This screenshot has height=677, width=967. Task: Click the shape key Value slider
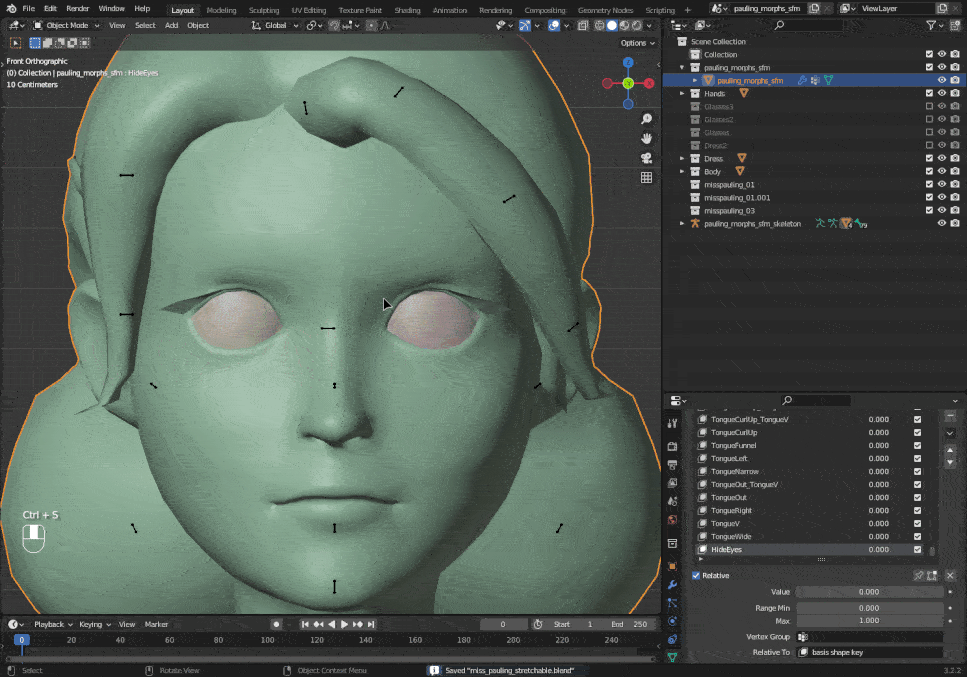tap(868, 592)
